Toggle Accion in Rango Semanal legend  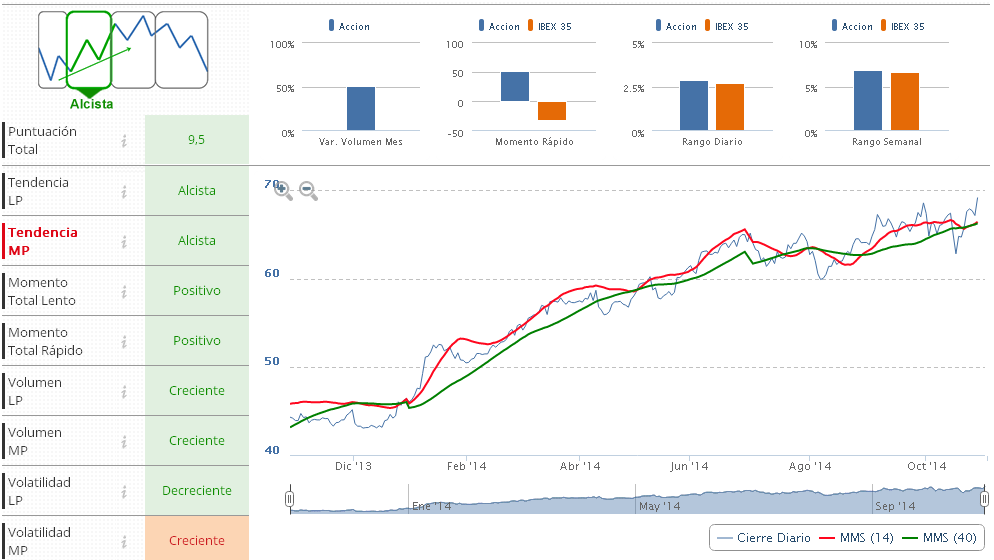[850, 27]
